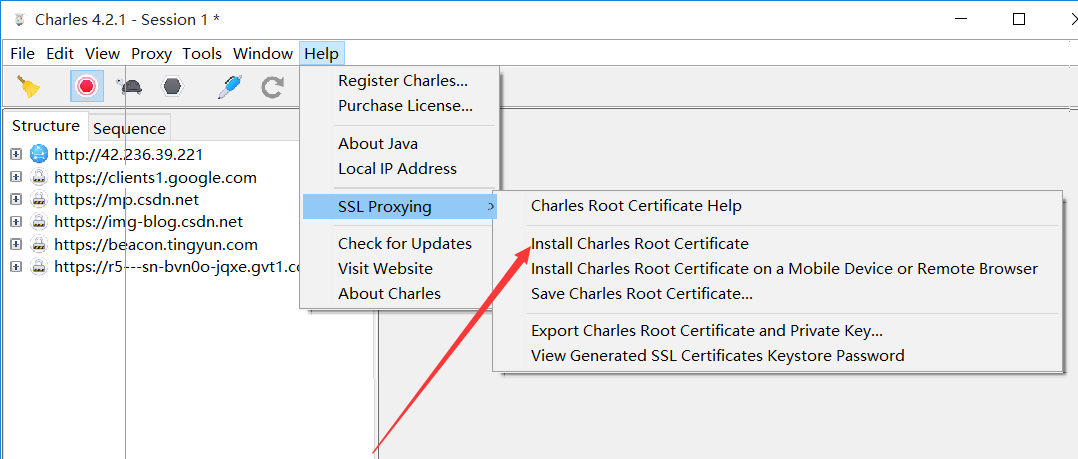1078x459 pixels.
Task: Click the blue pen Compose icon
Action: point(230,87)
